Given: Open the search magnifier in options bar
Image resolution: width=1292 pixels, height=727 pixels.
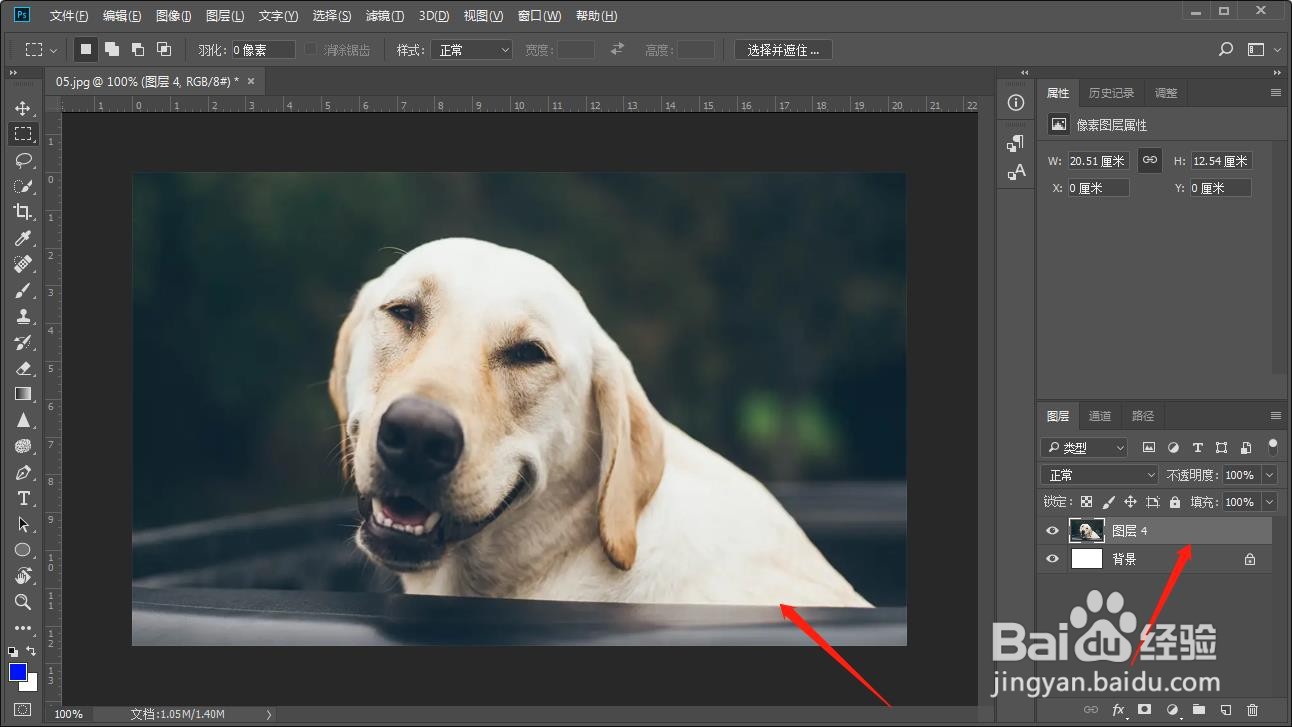Looking at the screenshot, I should (1226, 49).
